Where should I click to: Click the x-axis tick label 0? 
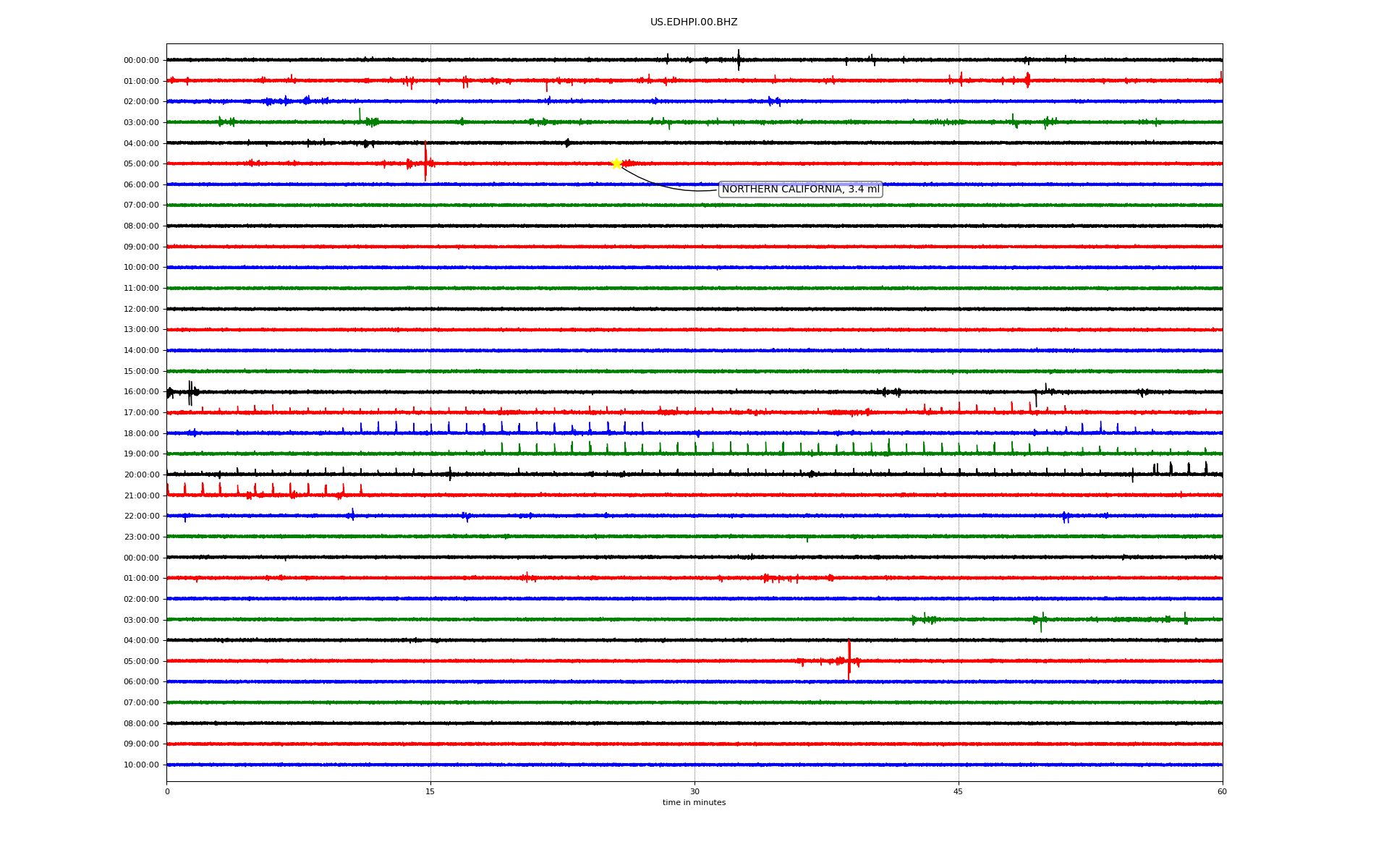tap(167, 791)
